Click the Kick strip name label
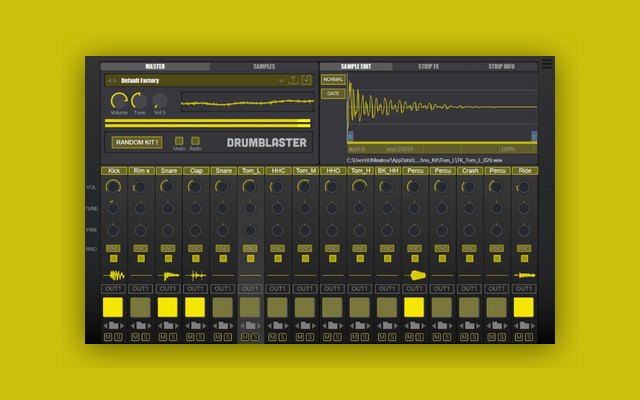Viewport: 640px width, 400px height. coord(114,171)
